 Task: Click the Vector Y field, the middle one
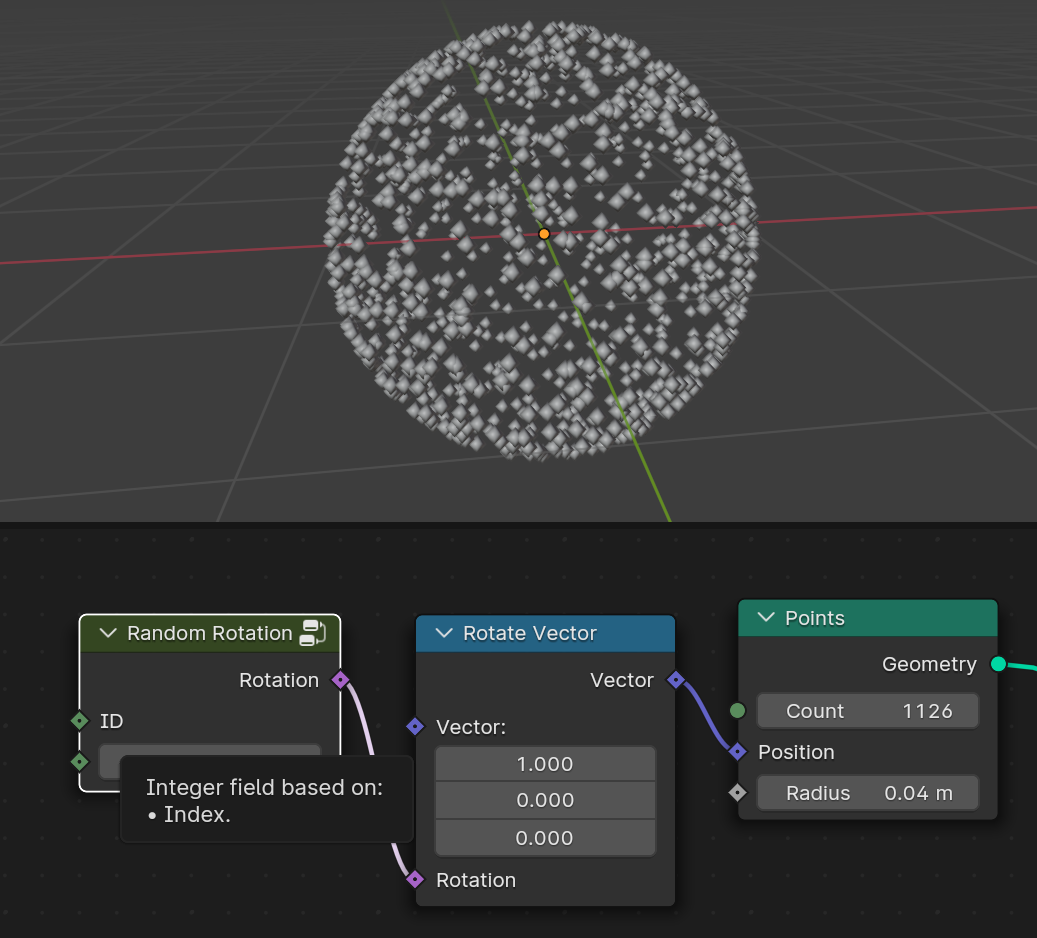pyautogui.click(x=545, y=800)
